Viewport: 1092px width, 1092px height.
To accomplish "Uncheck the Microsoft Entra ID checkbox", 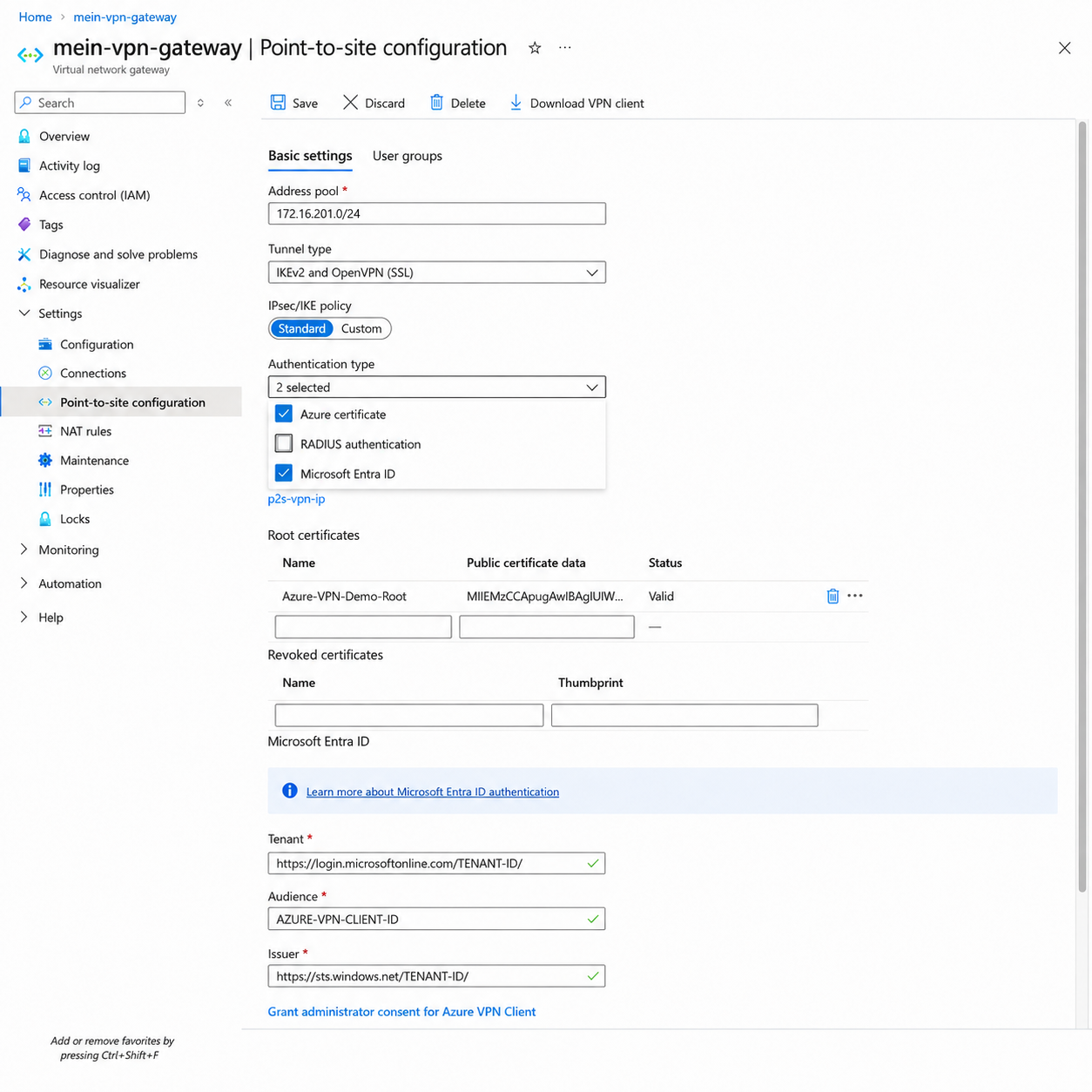I will click(x=284, y=473).
